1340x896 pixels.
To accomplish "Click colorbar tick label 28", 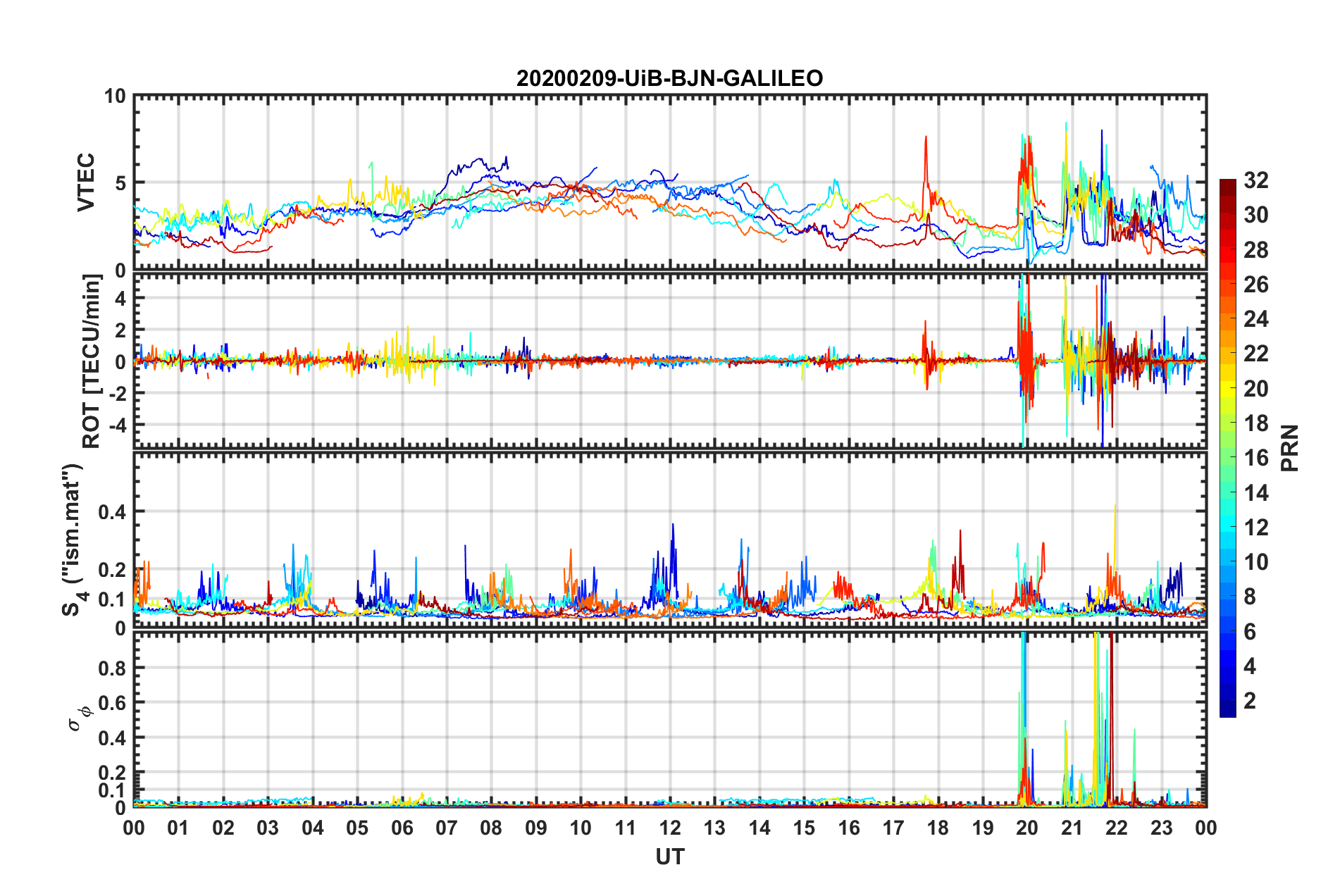I will click(1255, 249).
